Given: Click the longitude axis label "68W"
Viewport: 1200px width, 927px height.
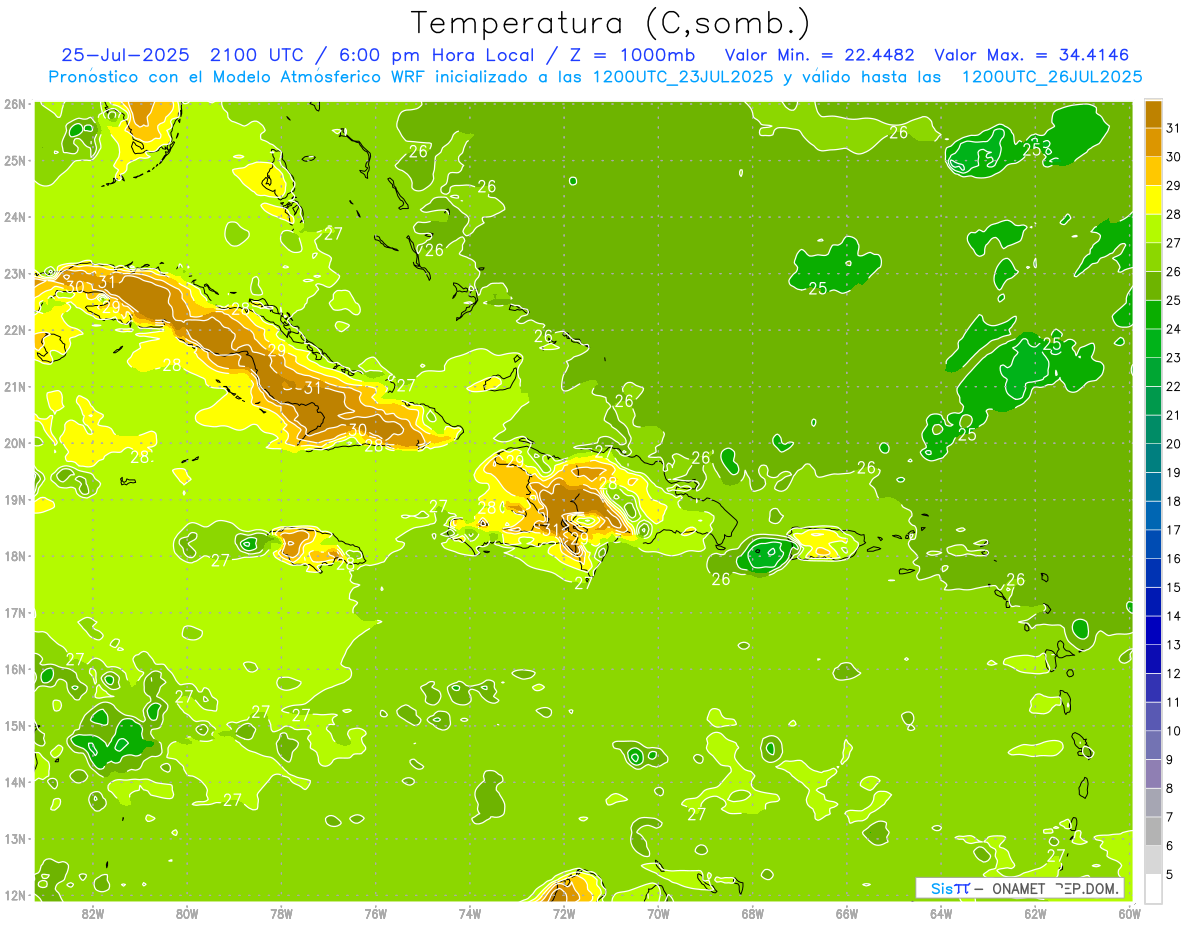Looking at the screenshot, I should tap(752, 913).
